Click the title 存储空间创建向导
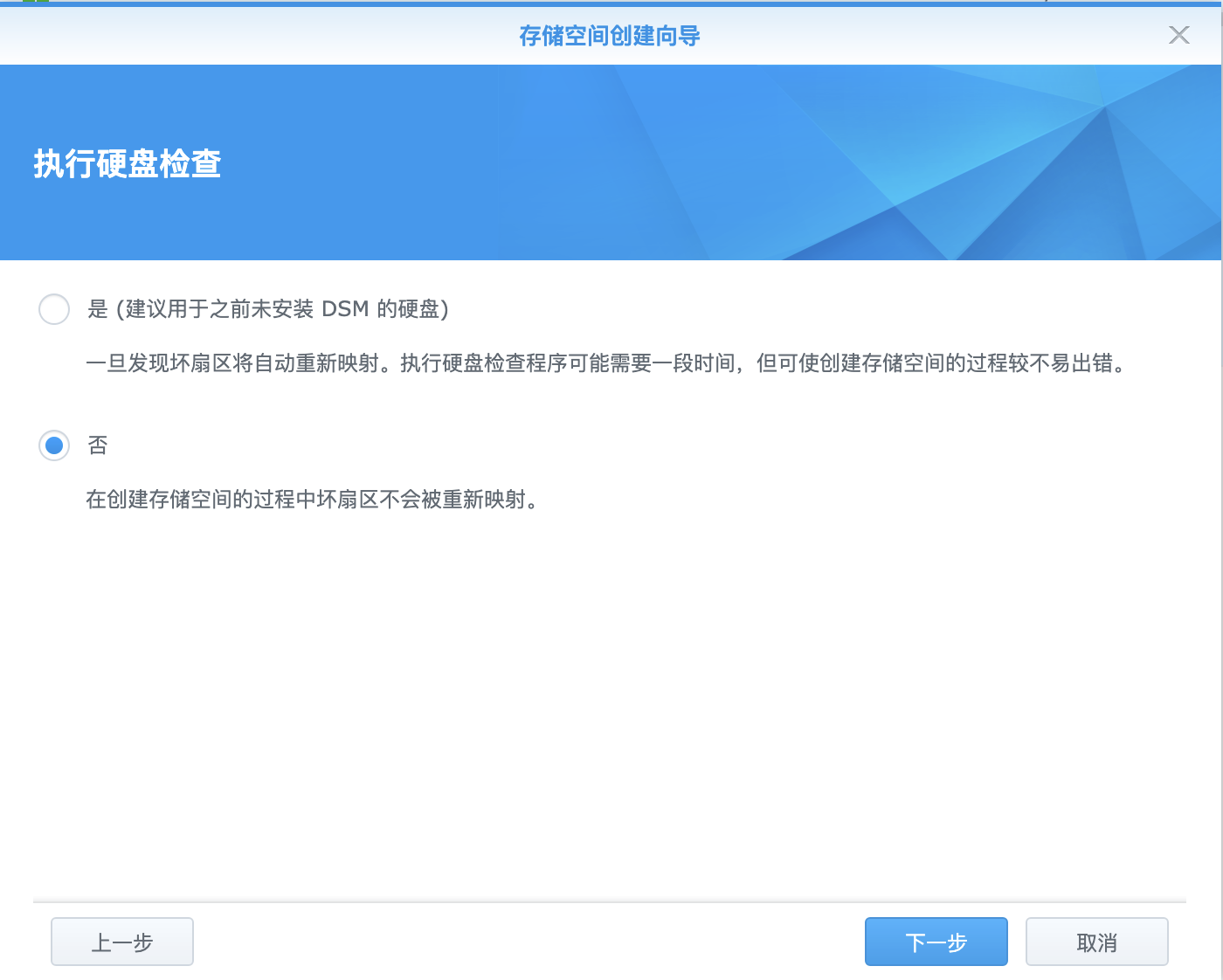The image size is (1223, 980). click(610, 36)
